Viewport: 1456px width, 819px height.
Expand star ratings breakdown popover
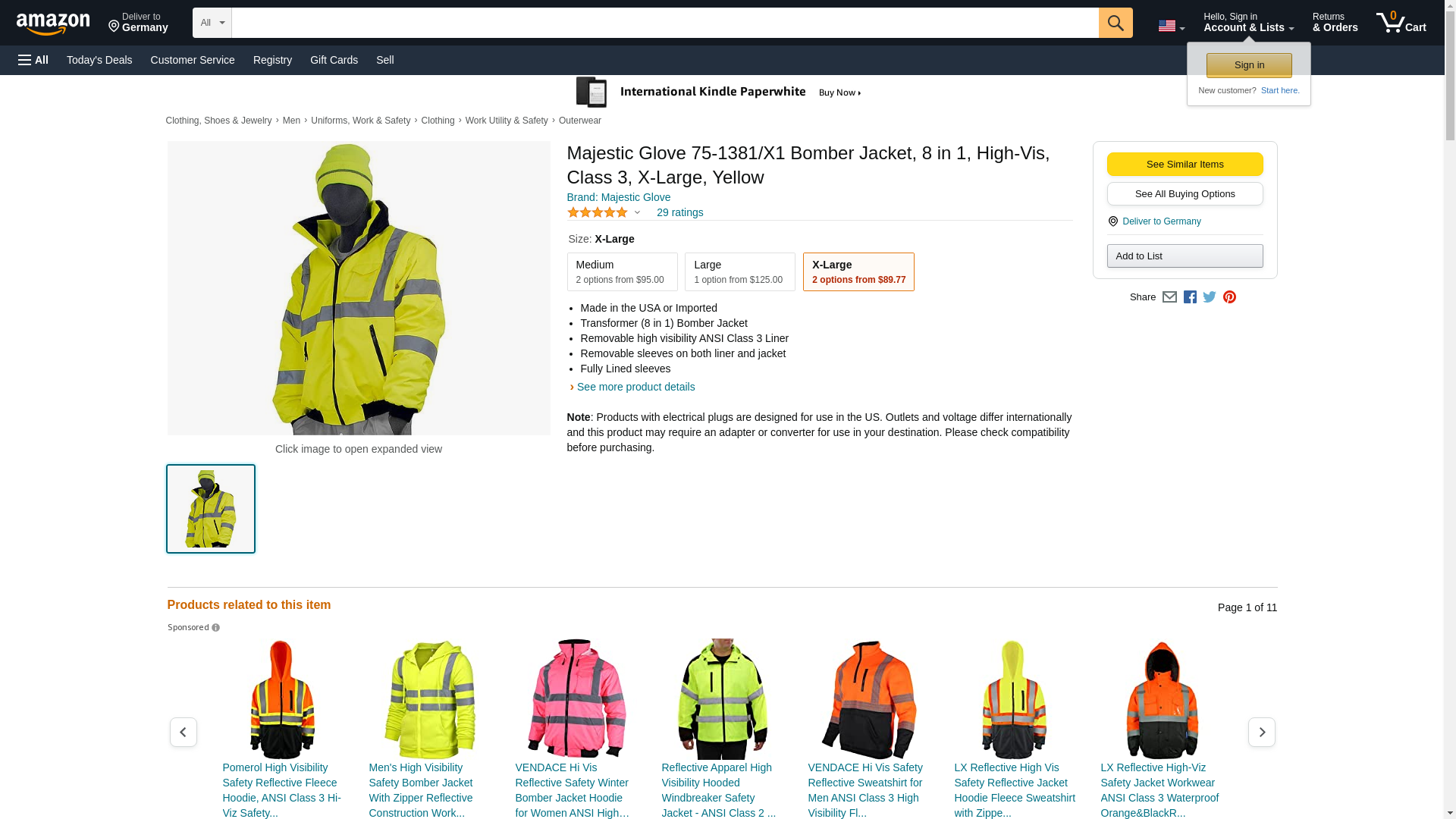(x=637, y=213)
